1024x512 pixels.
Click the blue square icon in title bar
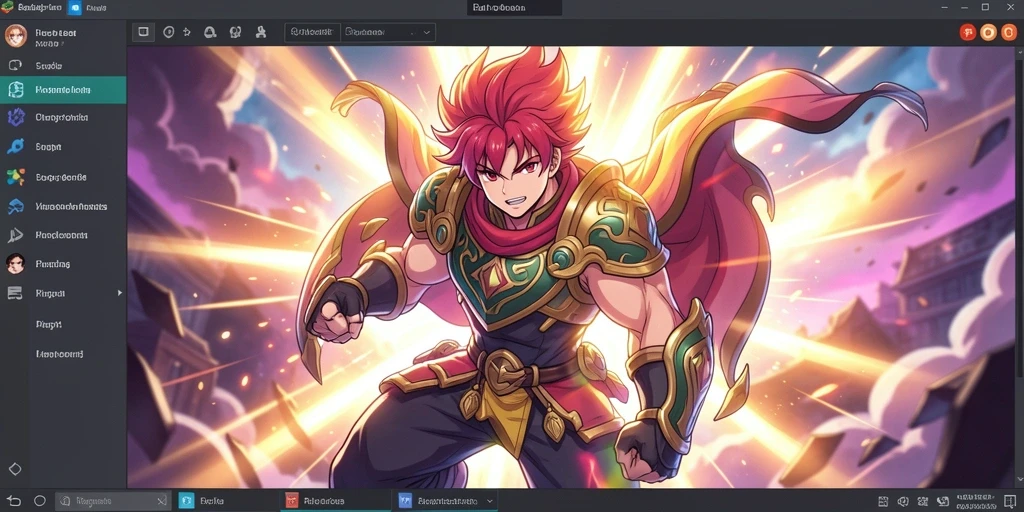pyautogui.click(x=75, y=8)
